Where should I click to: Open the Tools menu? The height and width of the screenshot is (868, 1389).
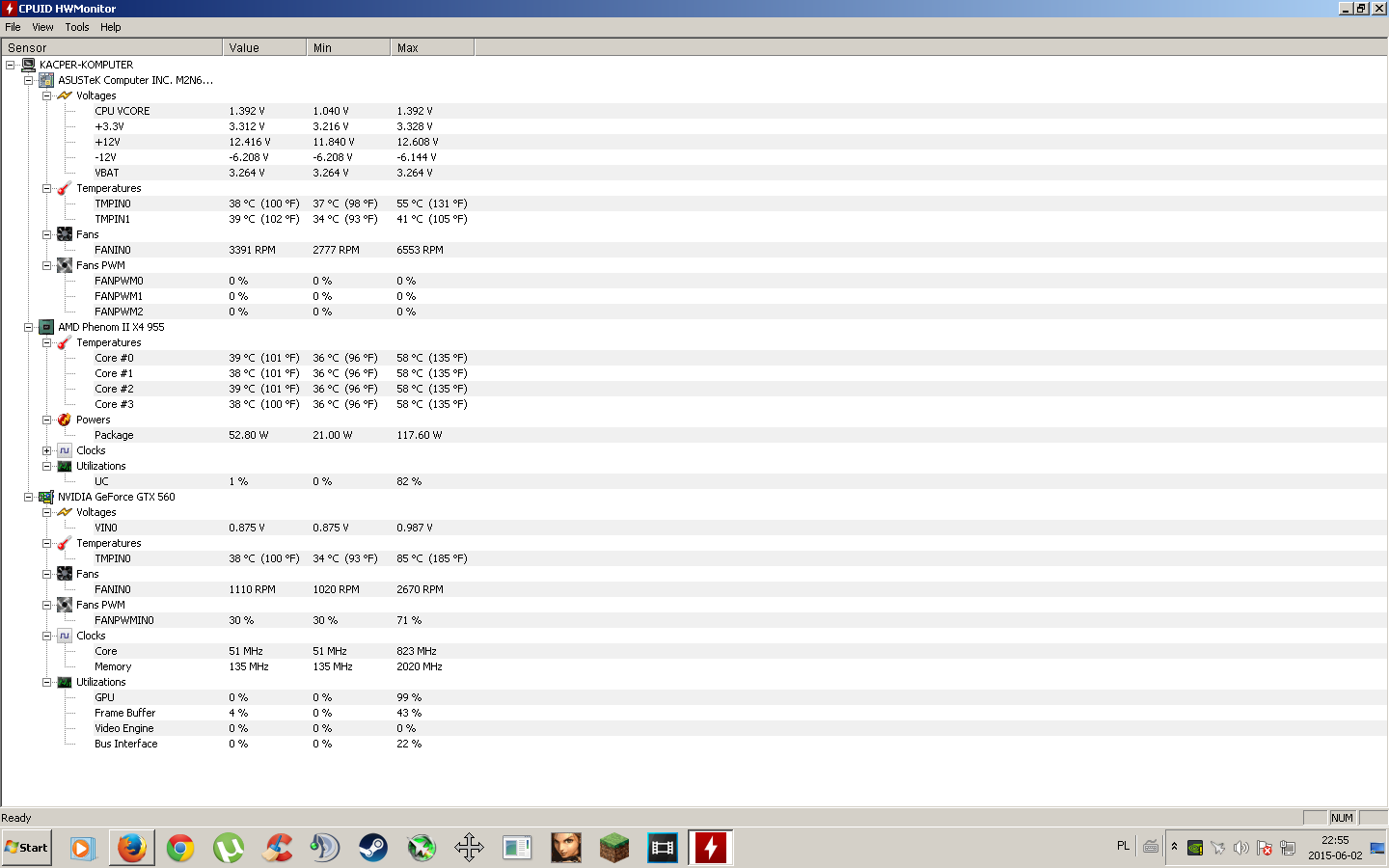pos(77,27)
